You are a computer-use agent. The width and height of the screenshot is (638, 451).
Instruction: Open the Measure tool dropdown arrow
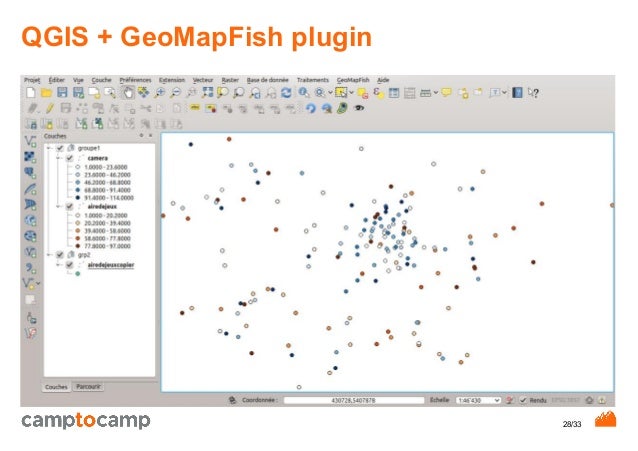click(x=436, y=93)
